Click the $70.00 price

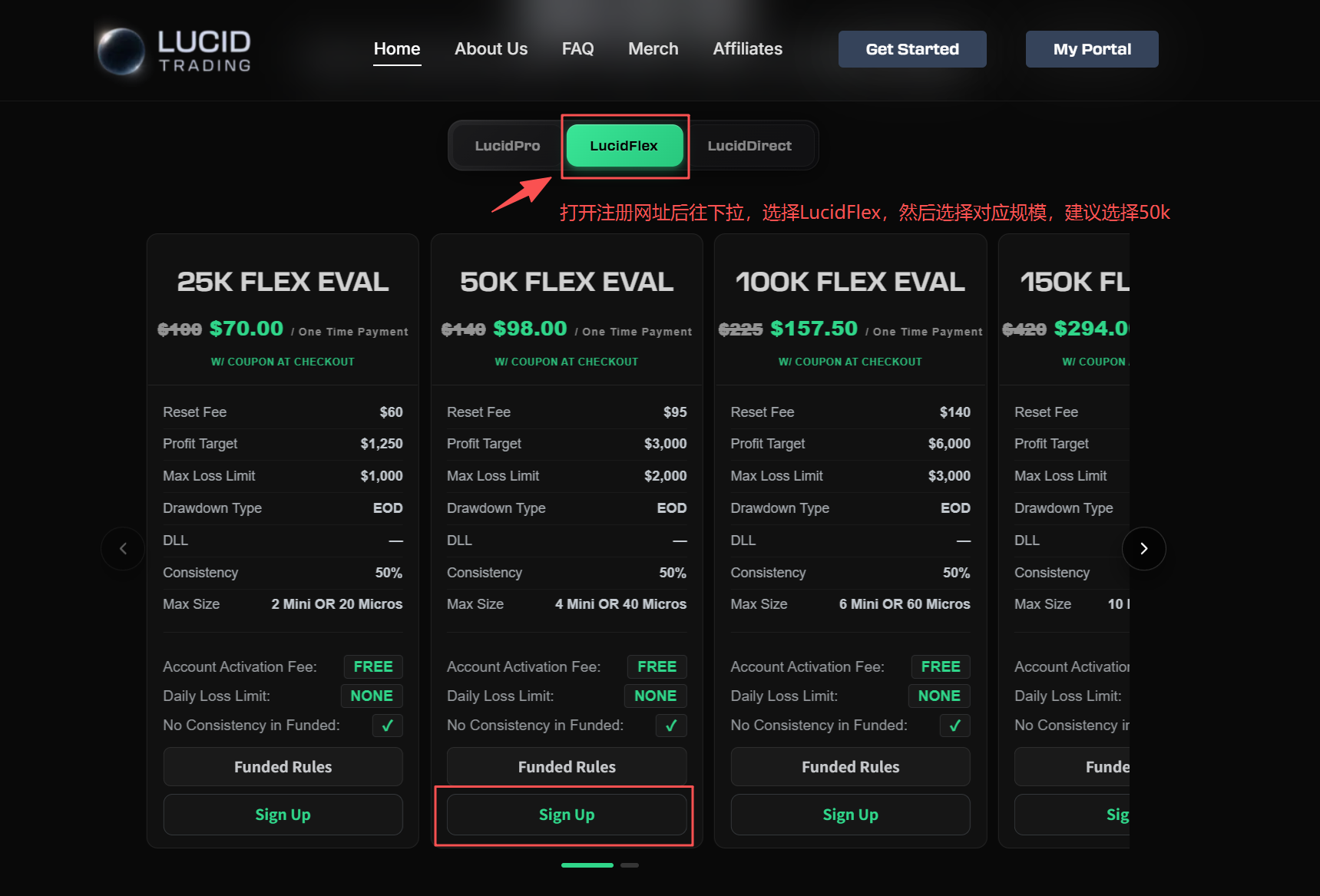246,329
